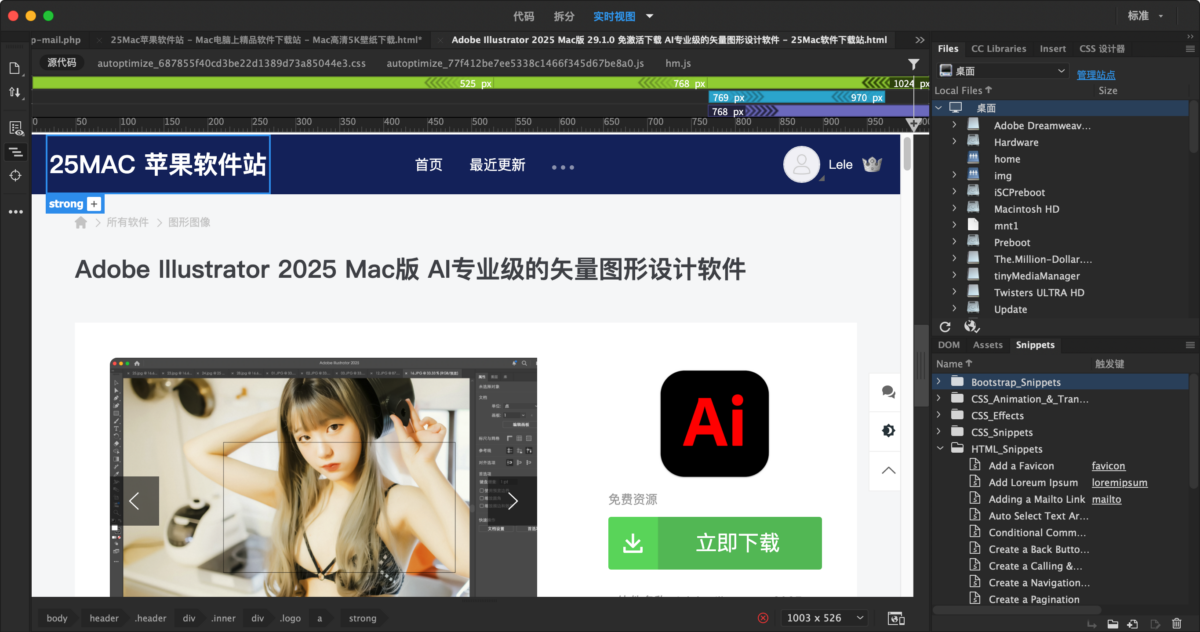Click the trash icon to remove snippet

(x=1175, y=624)
